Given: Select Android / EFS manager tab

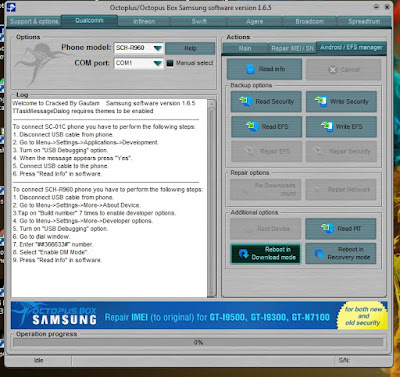Looking at the screenshot, I should (x=351, y=48).
